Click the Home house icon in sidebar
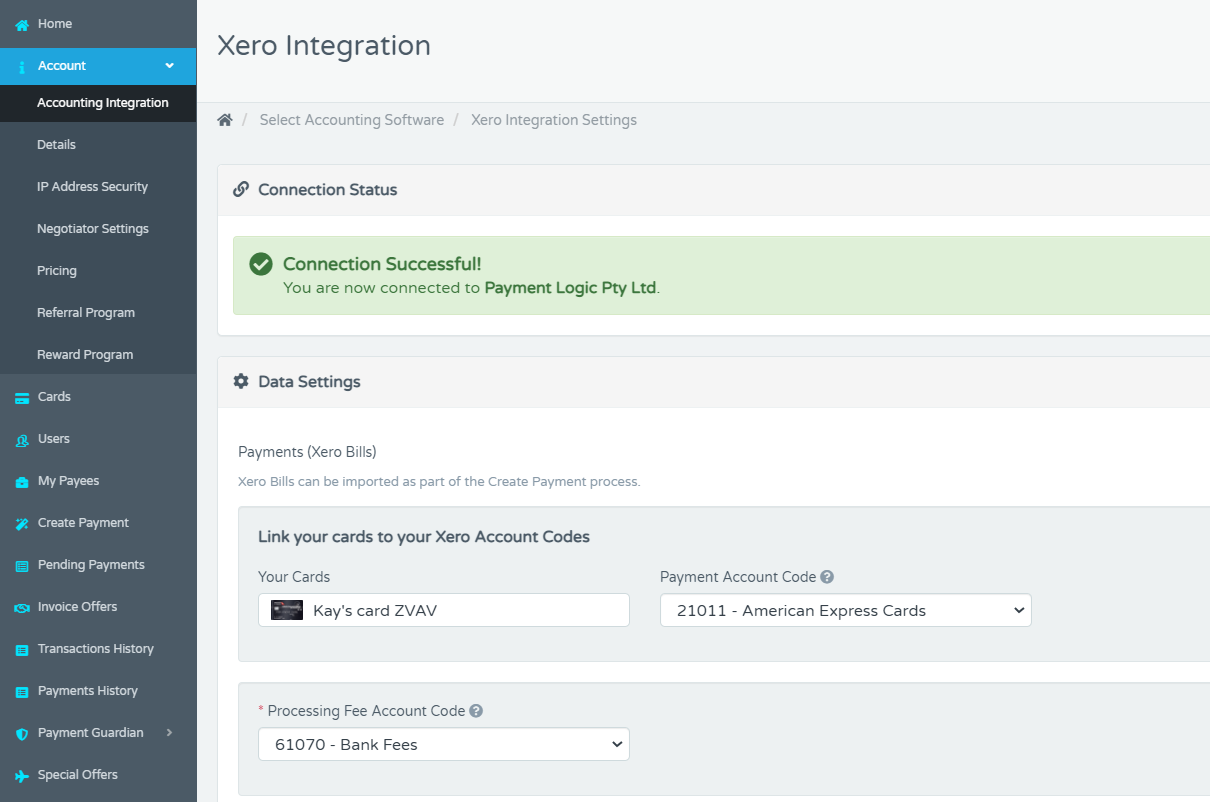 22,24
